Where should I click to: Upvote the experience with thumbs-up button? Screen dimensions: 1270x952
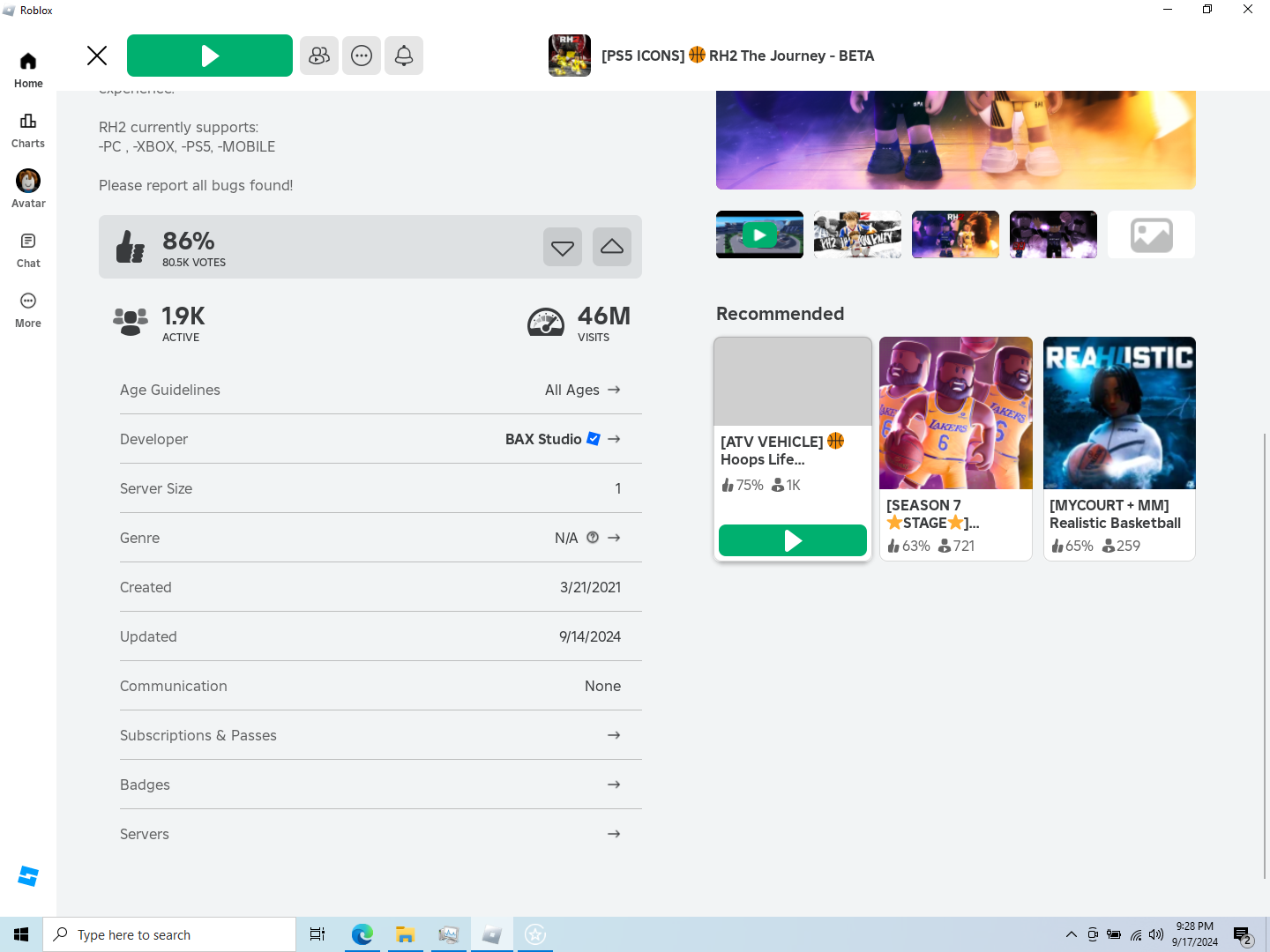(612, 247)
